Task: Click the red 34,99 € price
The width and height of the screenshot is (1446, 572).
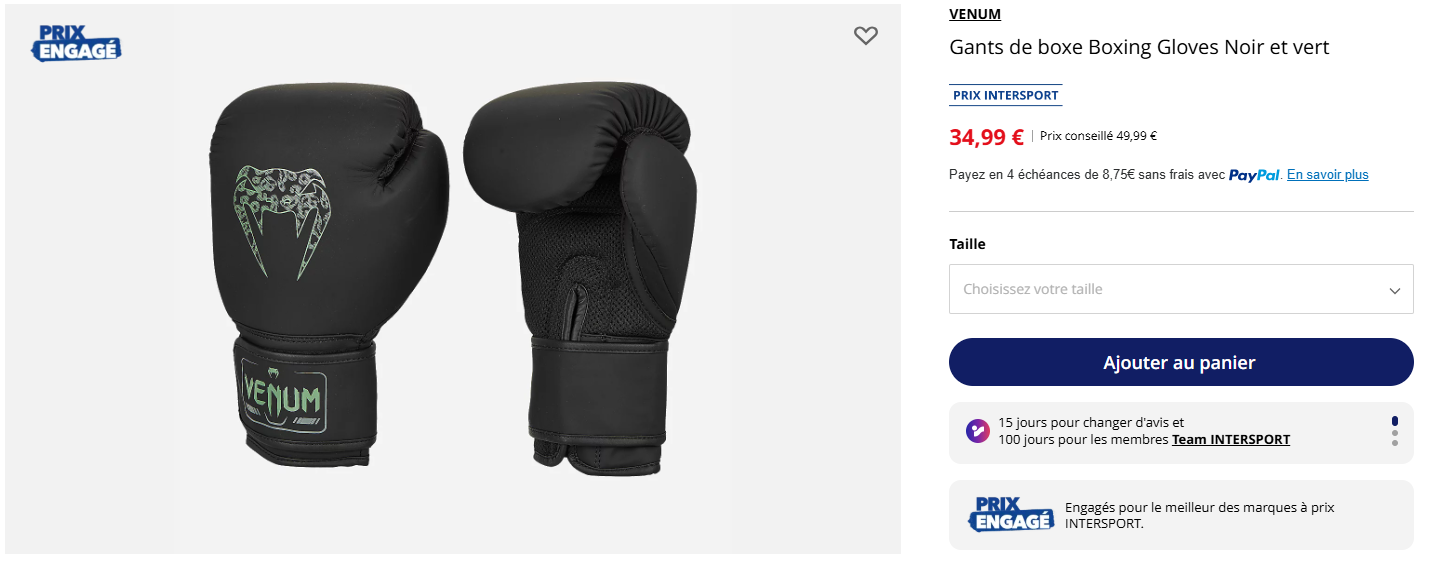Action: pos(986,137)
